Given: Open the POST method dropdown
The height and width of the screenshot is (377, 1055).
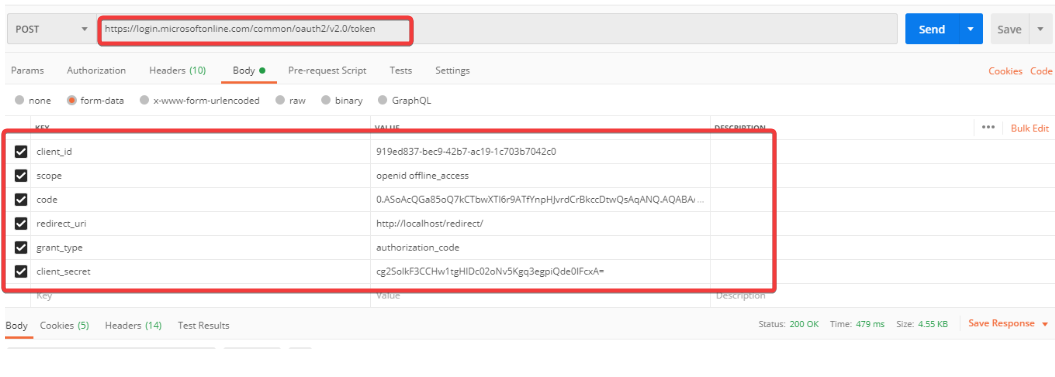Looking at the screenshot, I should [x=50, y=30].
